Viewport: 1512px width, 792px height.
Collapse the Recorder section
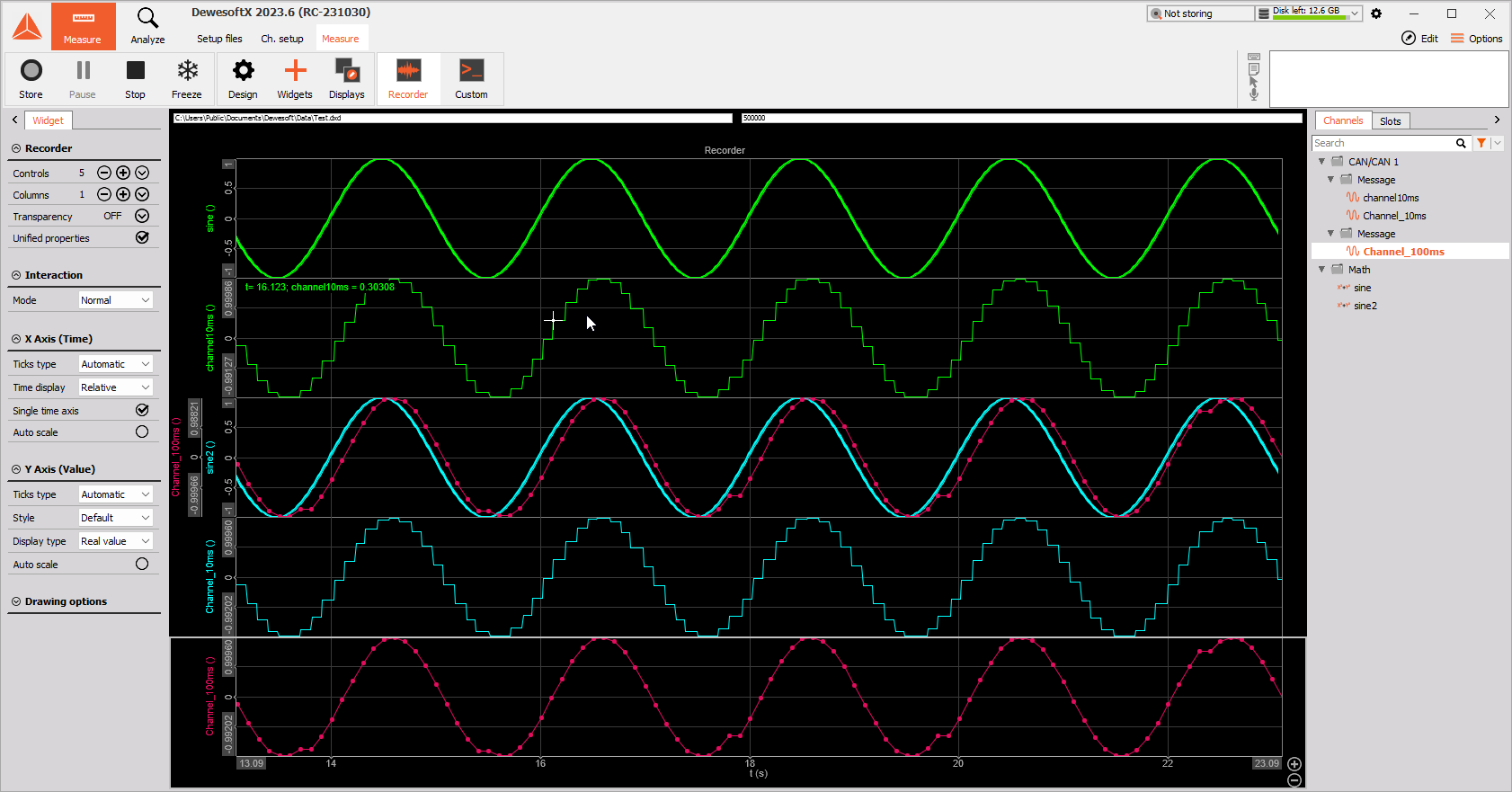tap(16, 148)
